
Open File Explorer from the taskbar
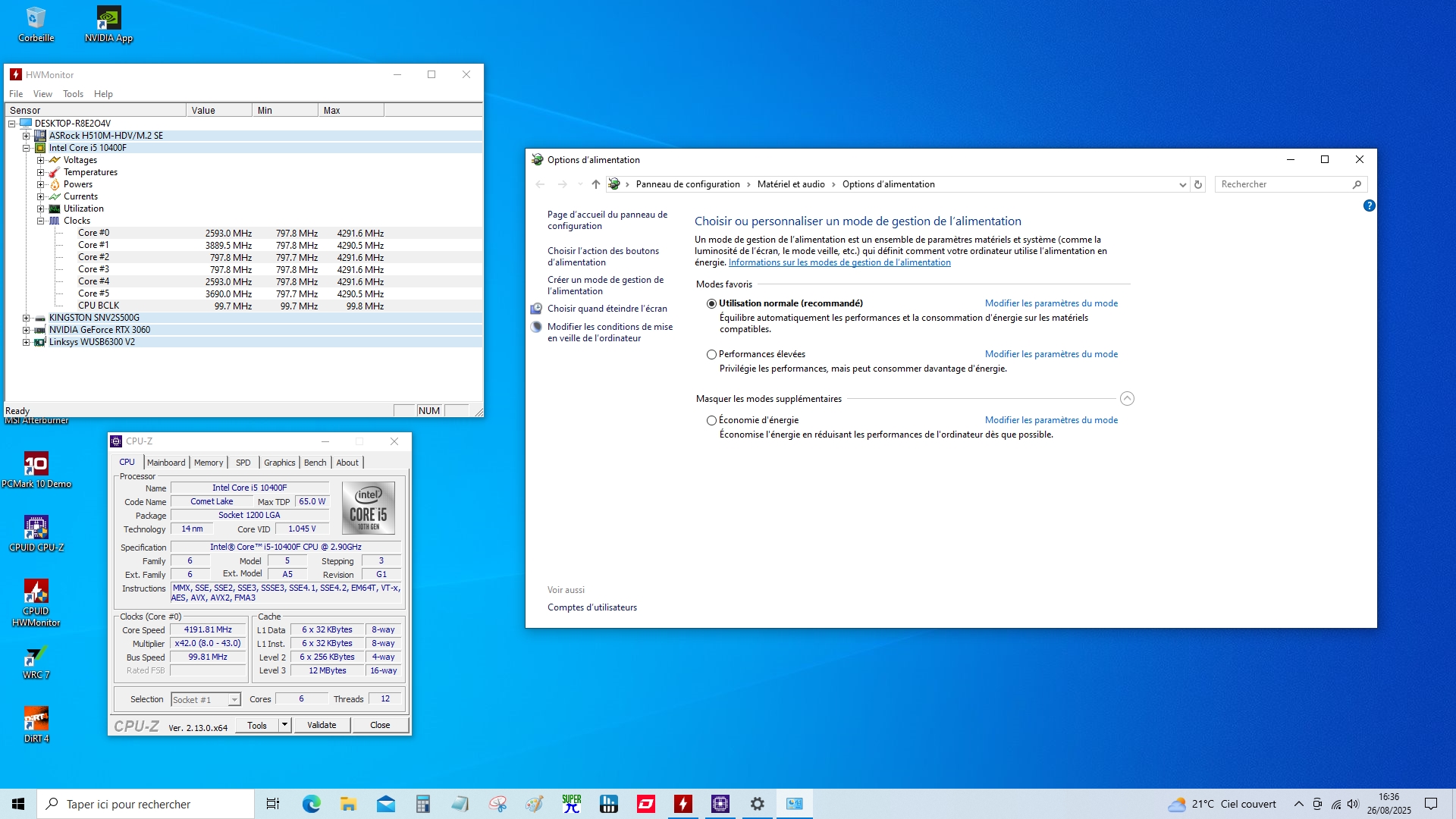pos(348,804)
